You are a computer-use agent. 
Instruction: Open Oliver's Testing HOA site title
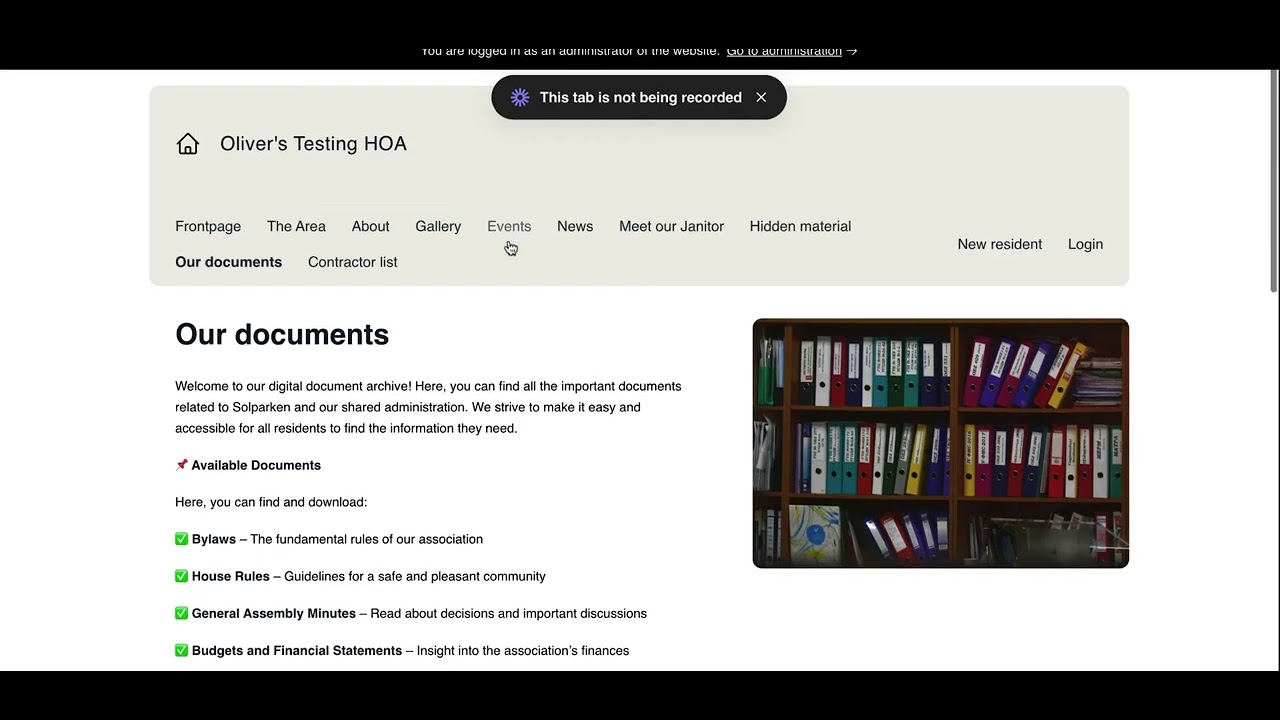(313, 144)
